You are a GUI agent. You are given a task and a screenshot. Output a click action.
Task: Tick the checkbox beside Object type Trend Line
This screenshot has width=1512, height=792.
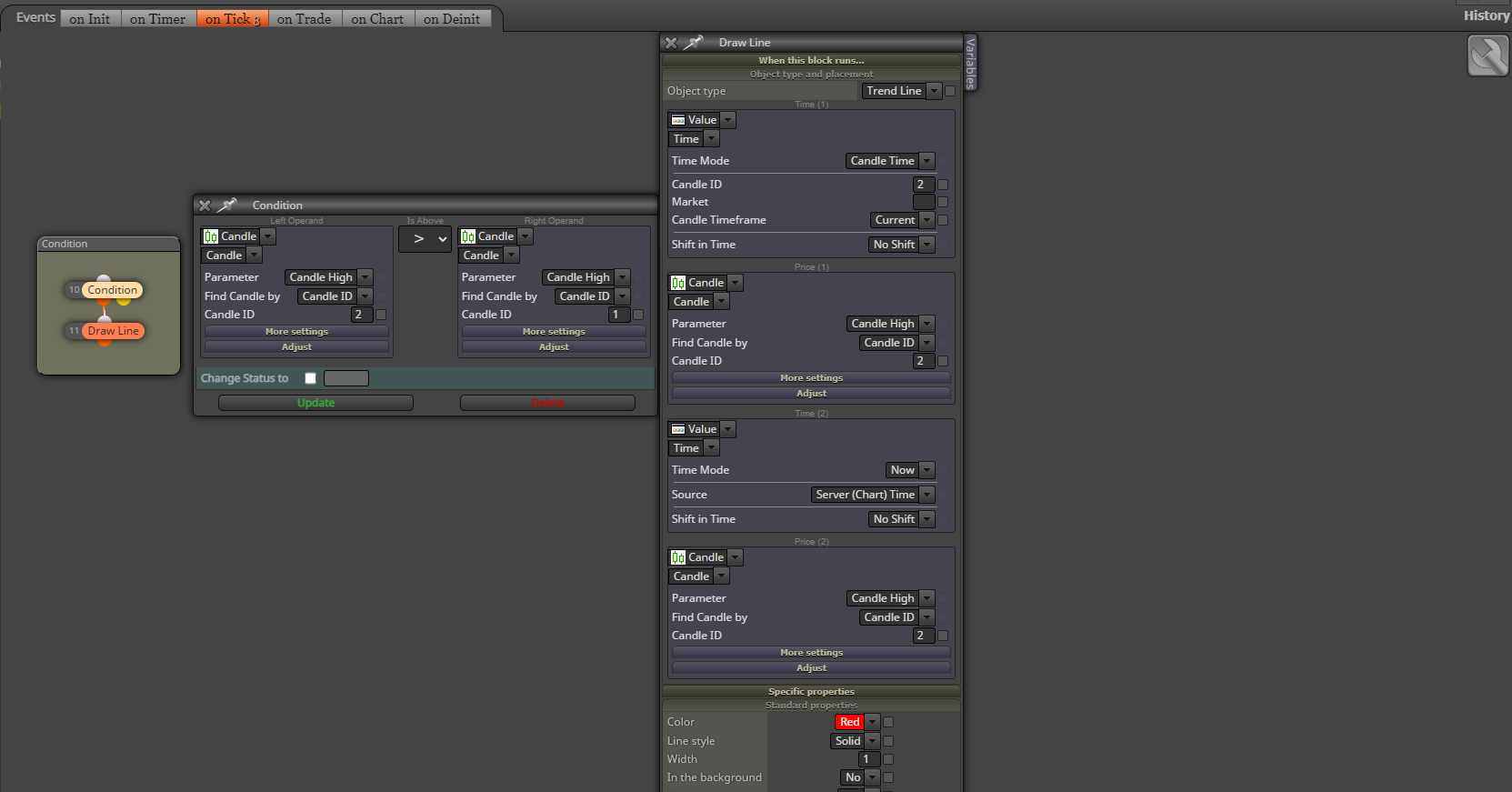click(950, 91)
